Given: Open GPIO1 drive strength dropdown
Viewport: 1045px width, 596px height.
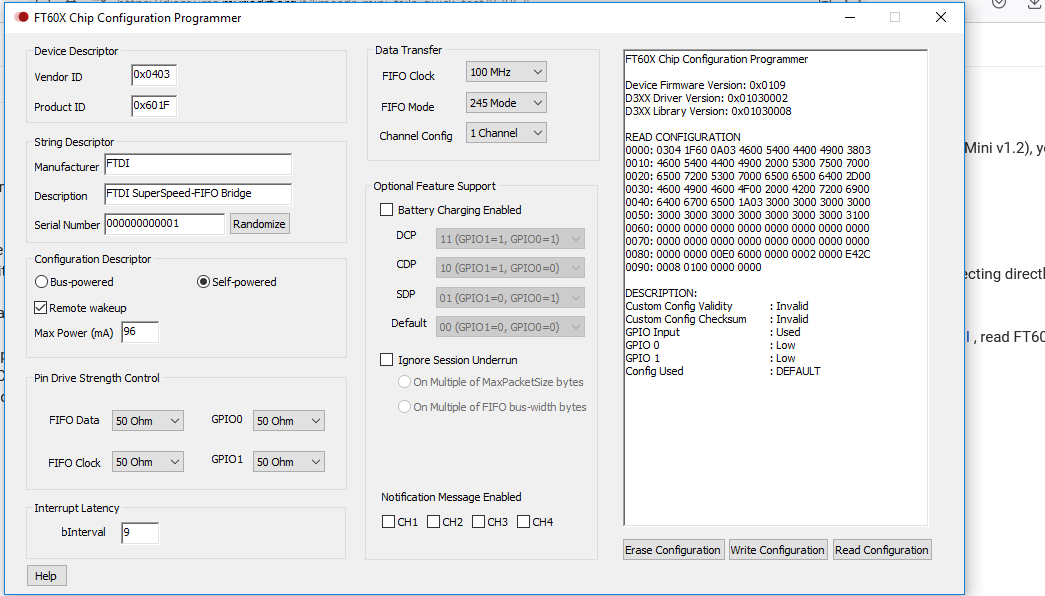Looking at the screenshot, I should (289, 462).
